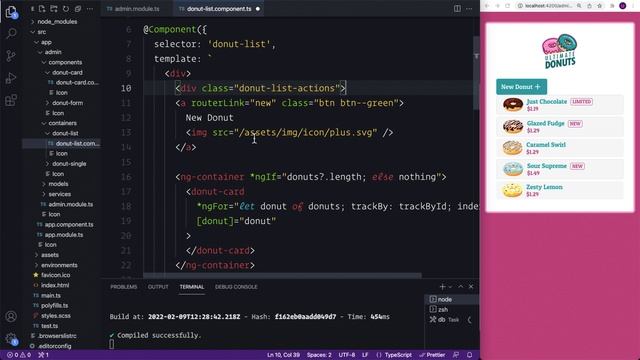The height and width of the screenshot is (360, 640).
Task: Switch to the OUTPUT panel tab
Action: 158,287
